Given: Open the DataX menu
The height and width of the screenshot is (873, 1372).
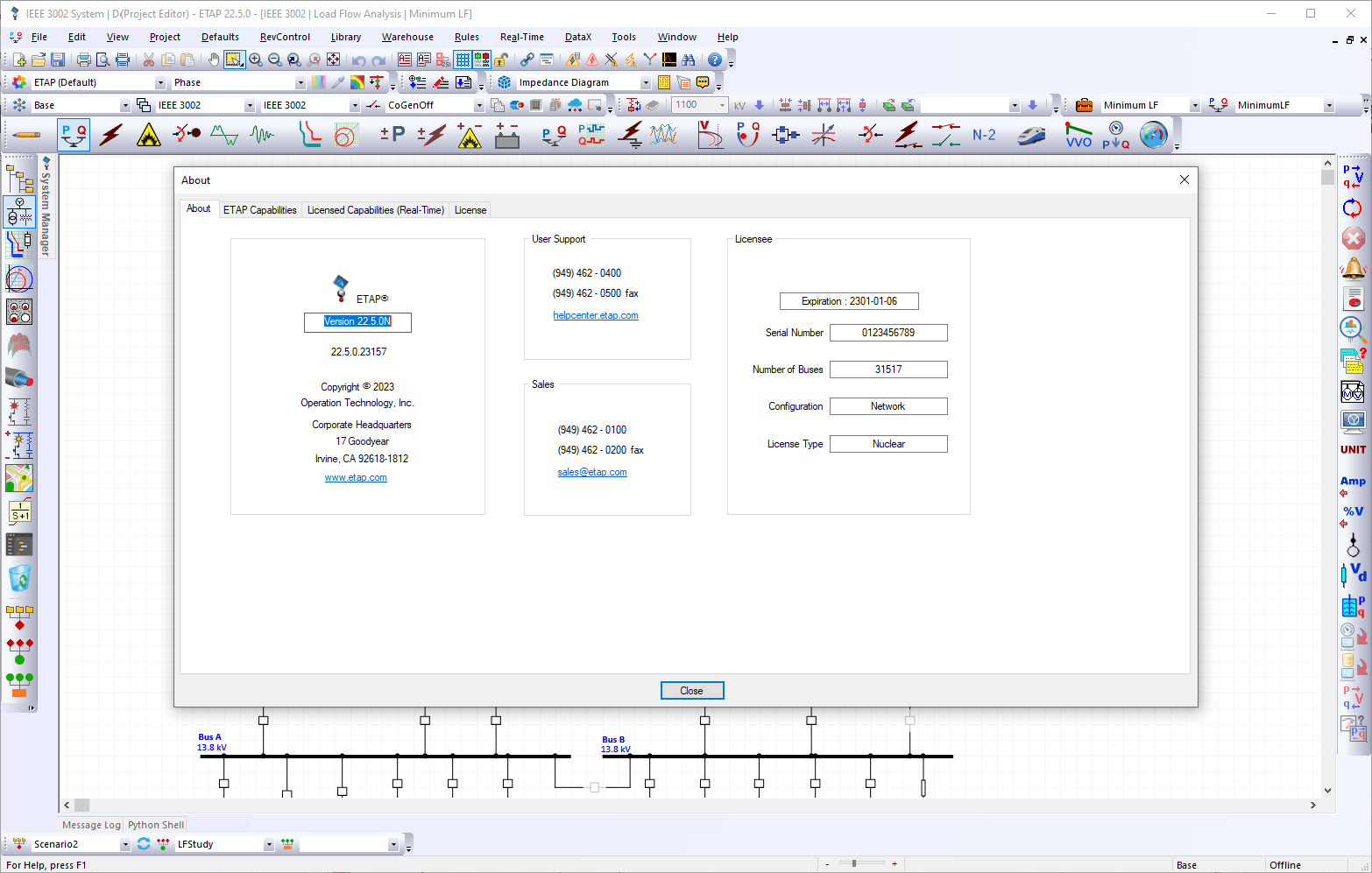Looking at the screenshot, I should (x=578, y=37).
